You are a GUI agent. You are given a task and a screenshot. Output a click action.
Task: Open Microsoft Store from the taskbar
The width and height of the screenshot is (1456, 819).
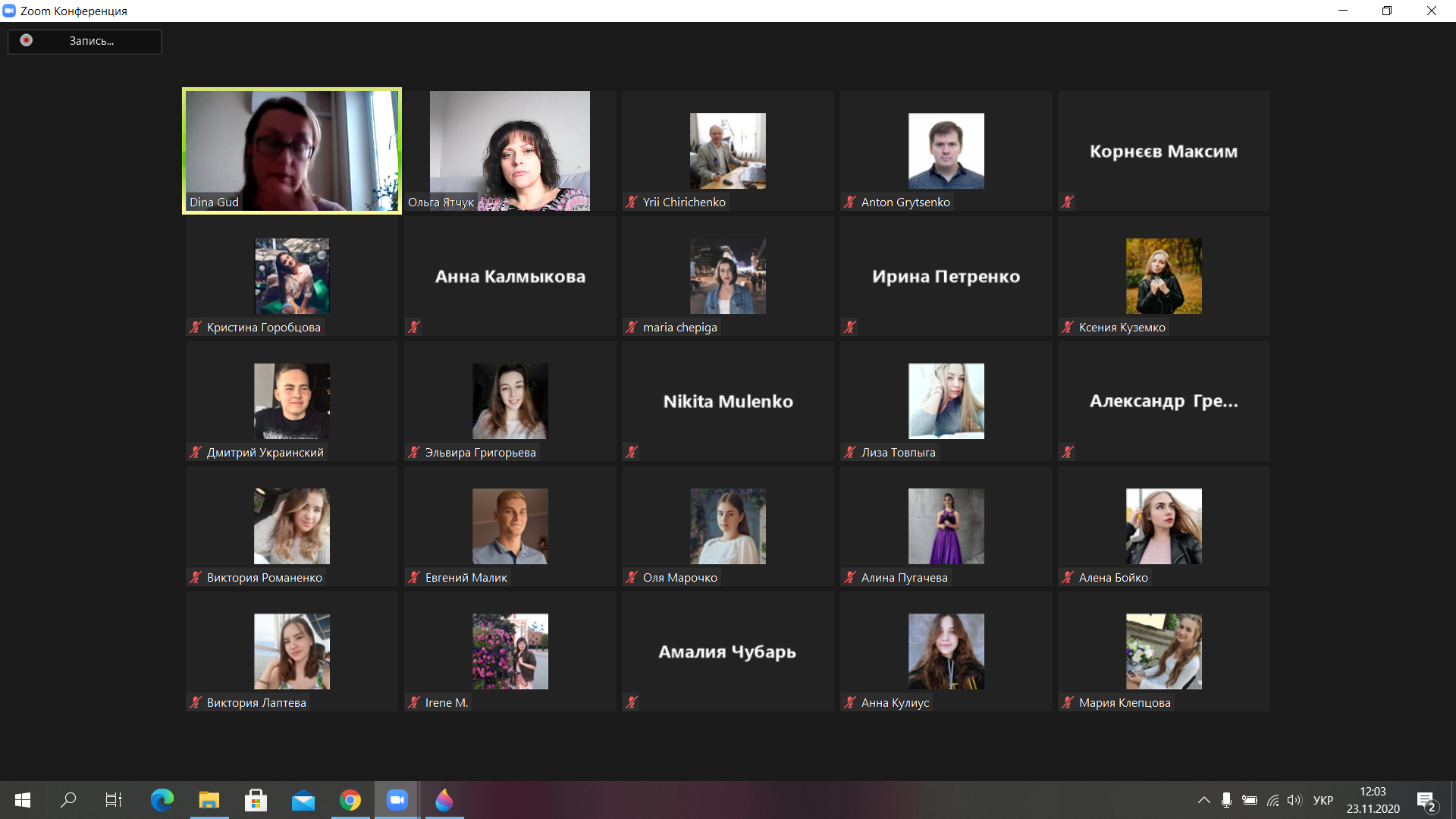(256, 800)
